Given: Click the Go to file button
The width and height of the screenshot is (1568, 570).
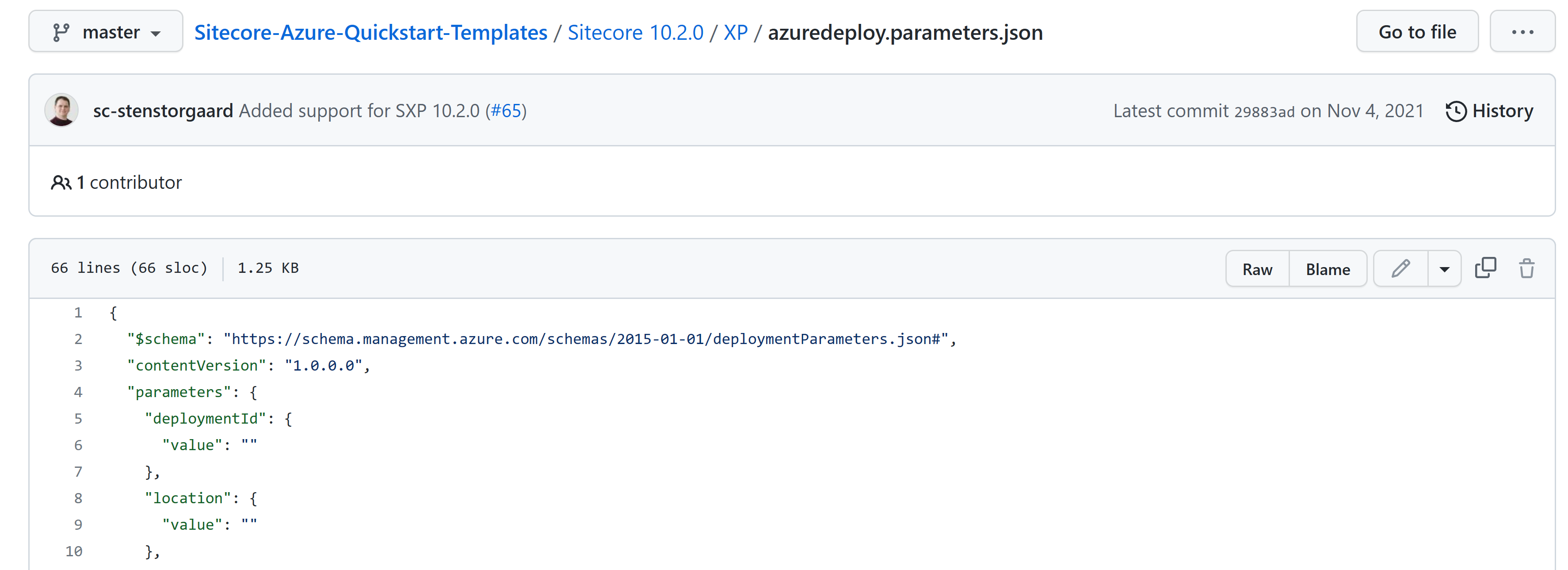Looking at the screenshot, I should 1417,32.
